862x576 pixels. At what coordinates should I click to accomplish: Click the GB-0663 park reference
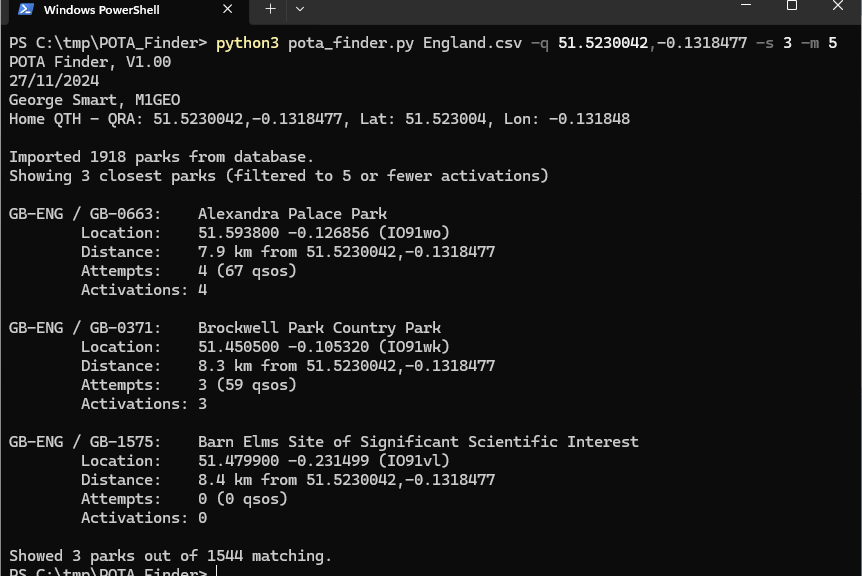pos(125,214)
